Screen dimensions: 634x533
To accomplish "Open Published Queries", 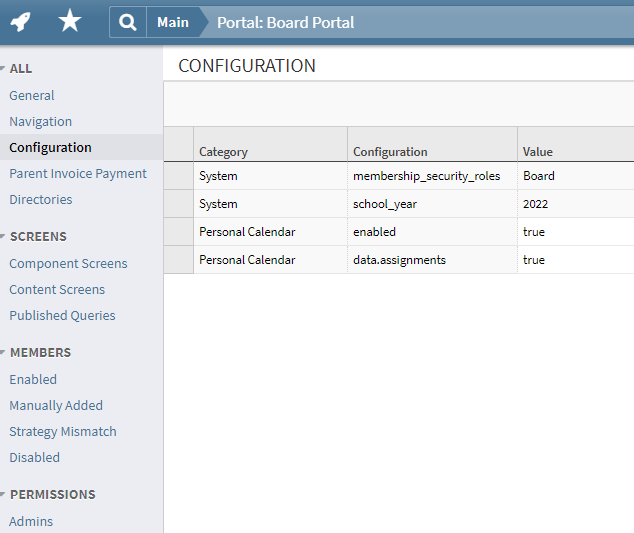I will [x=62, y=315].
